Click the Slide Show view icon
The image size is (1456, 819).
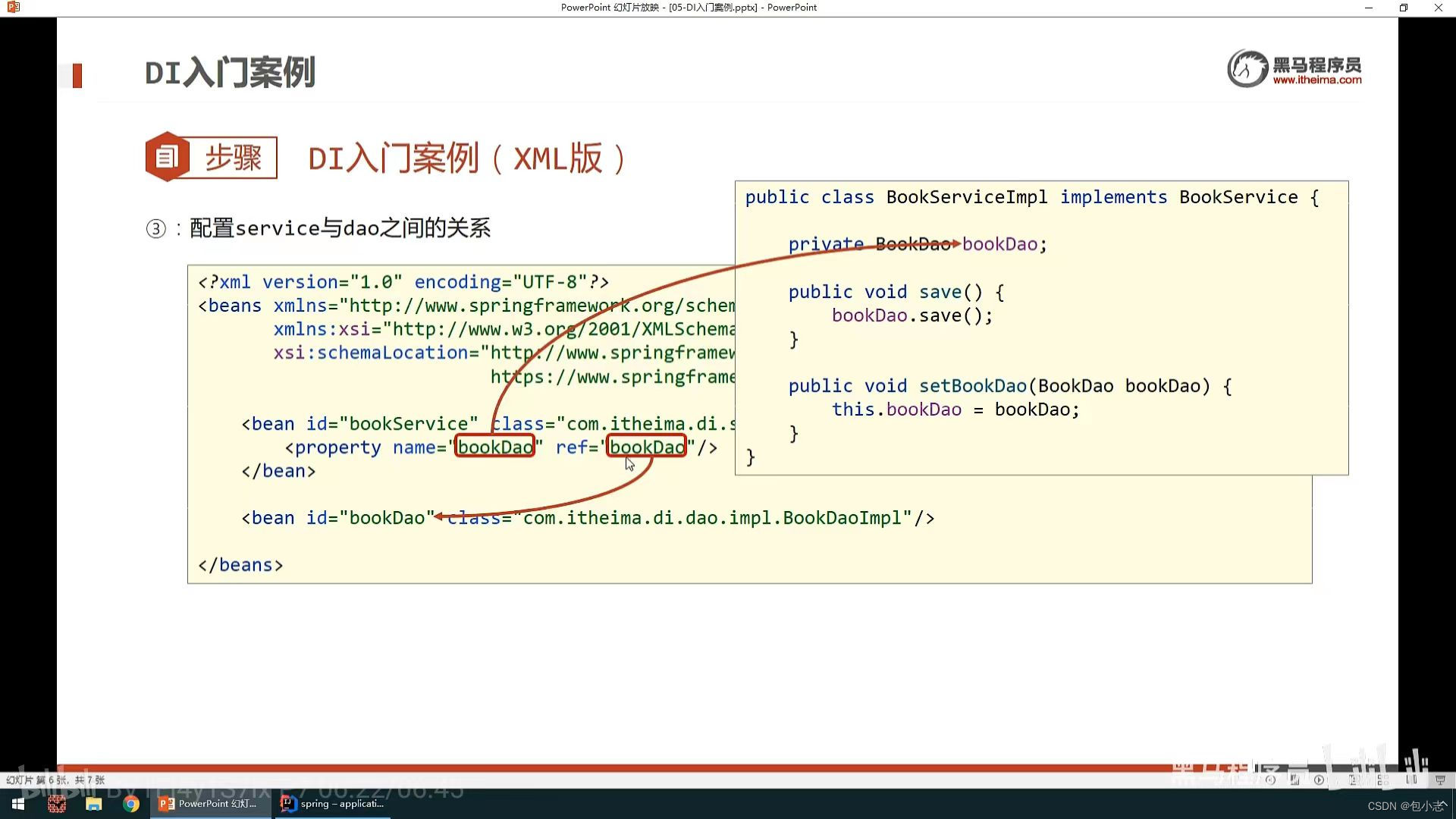tap(1440, 780)
